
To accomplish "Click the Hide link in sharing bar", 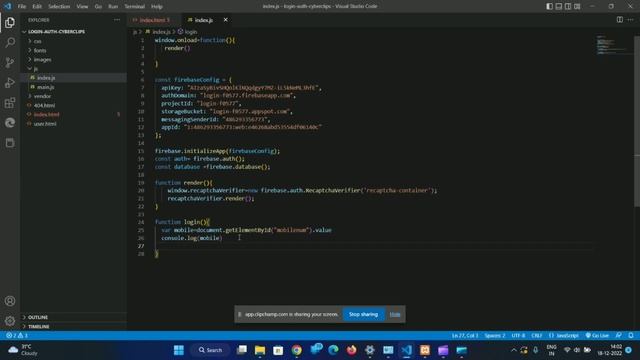I will click(395, 314).
